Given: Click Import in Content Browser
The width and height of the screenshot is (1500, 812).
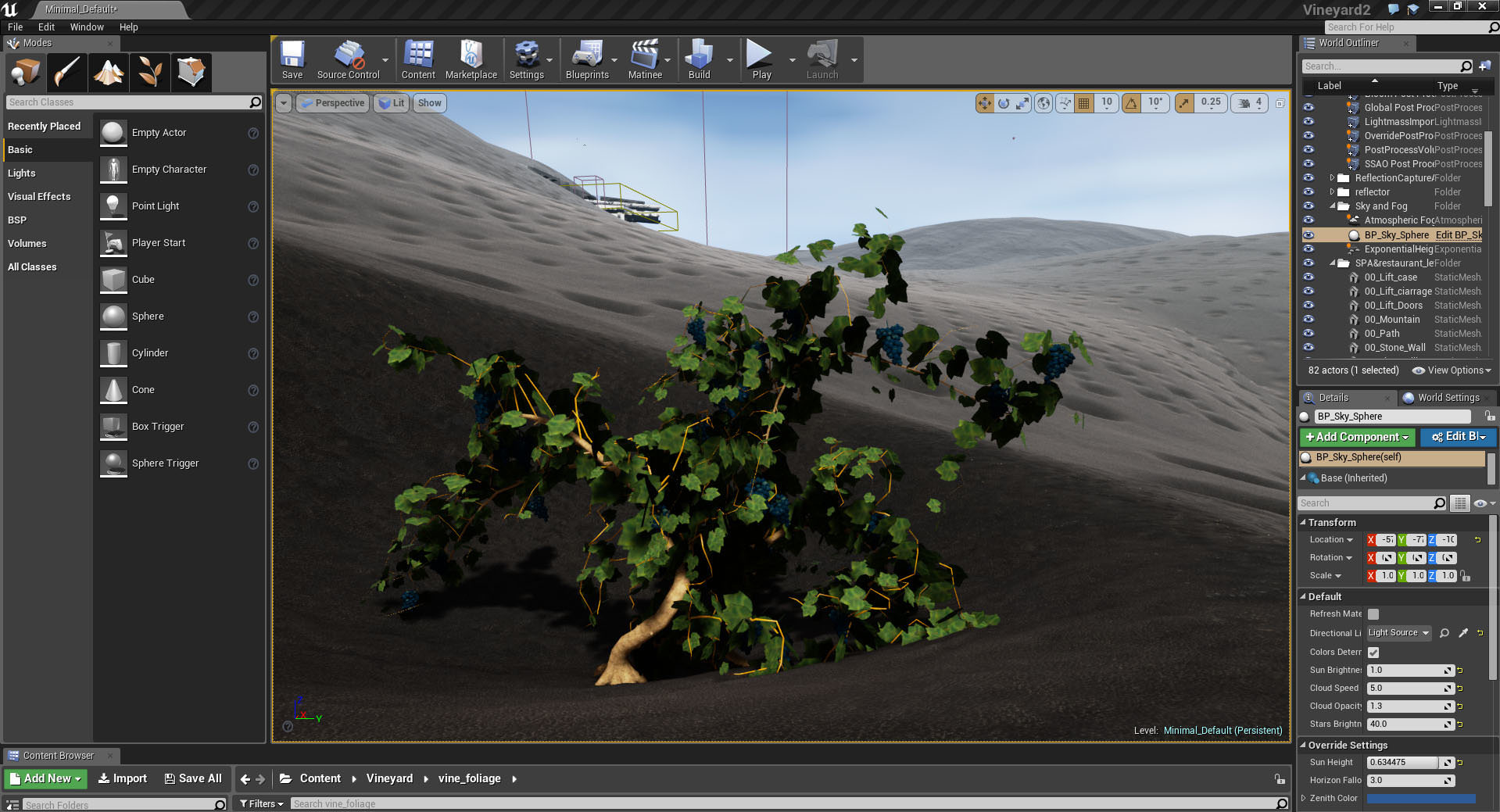Looking at the screenshot, I should pos(123,778).
